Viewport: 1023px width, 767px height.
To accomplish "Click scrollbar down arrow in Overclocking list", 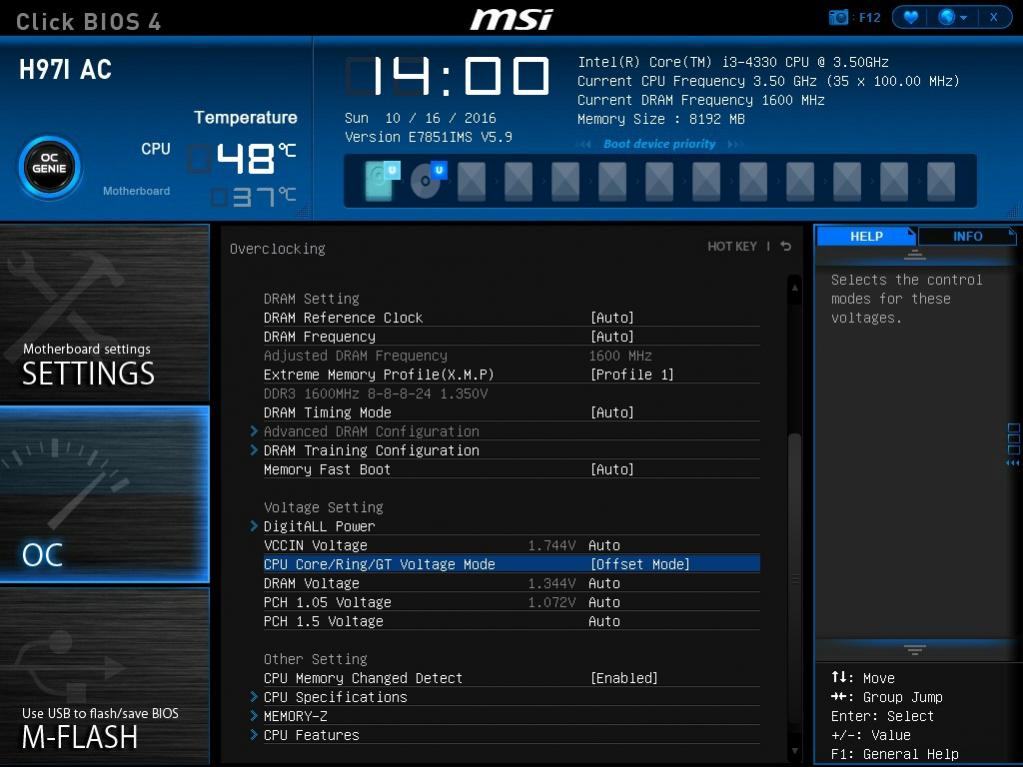I will click(795, 751).
